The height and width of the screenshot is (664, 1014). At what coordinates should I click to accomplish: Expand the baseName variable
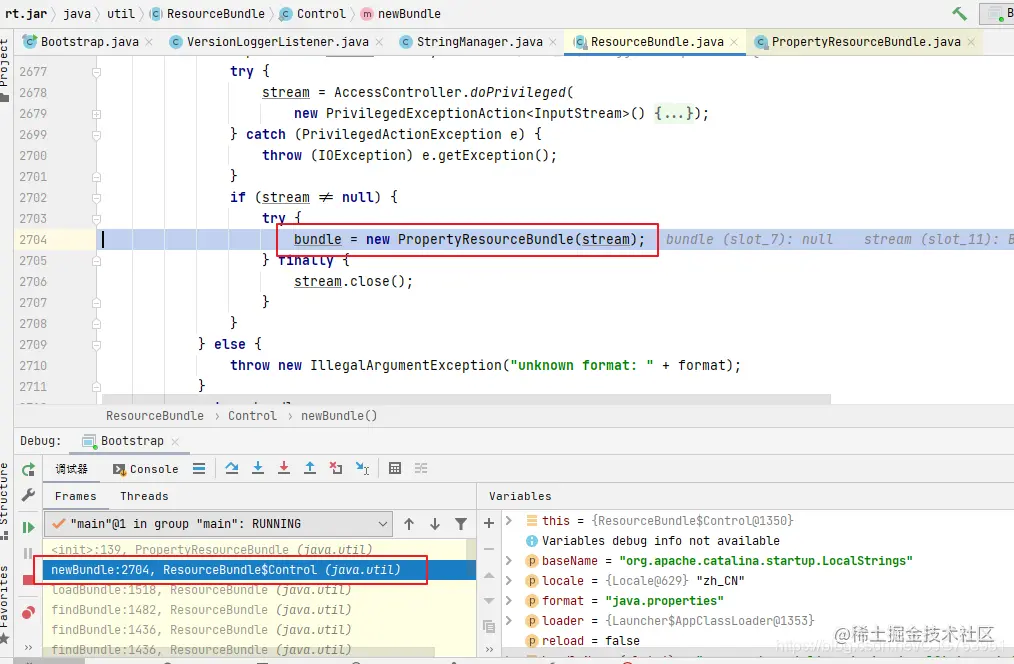[x=509, y=561]
